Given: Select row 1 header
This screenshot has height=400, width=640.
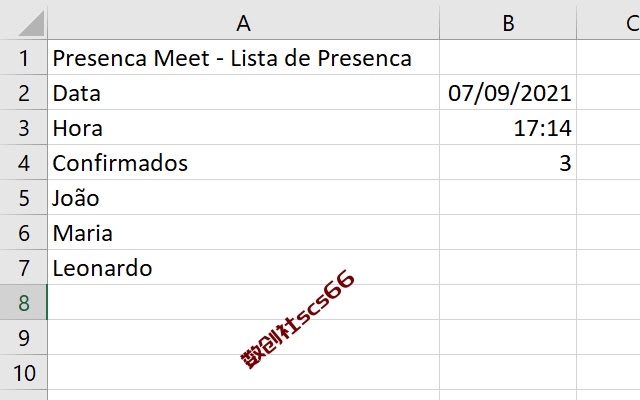Looking at the screenshot, I should coord(24,57).
